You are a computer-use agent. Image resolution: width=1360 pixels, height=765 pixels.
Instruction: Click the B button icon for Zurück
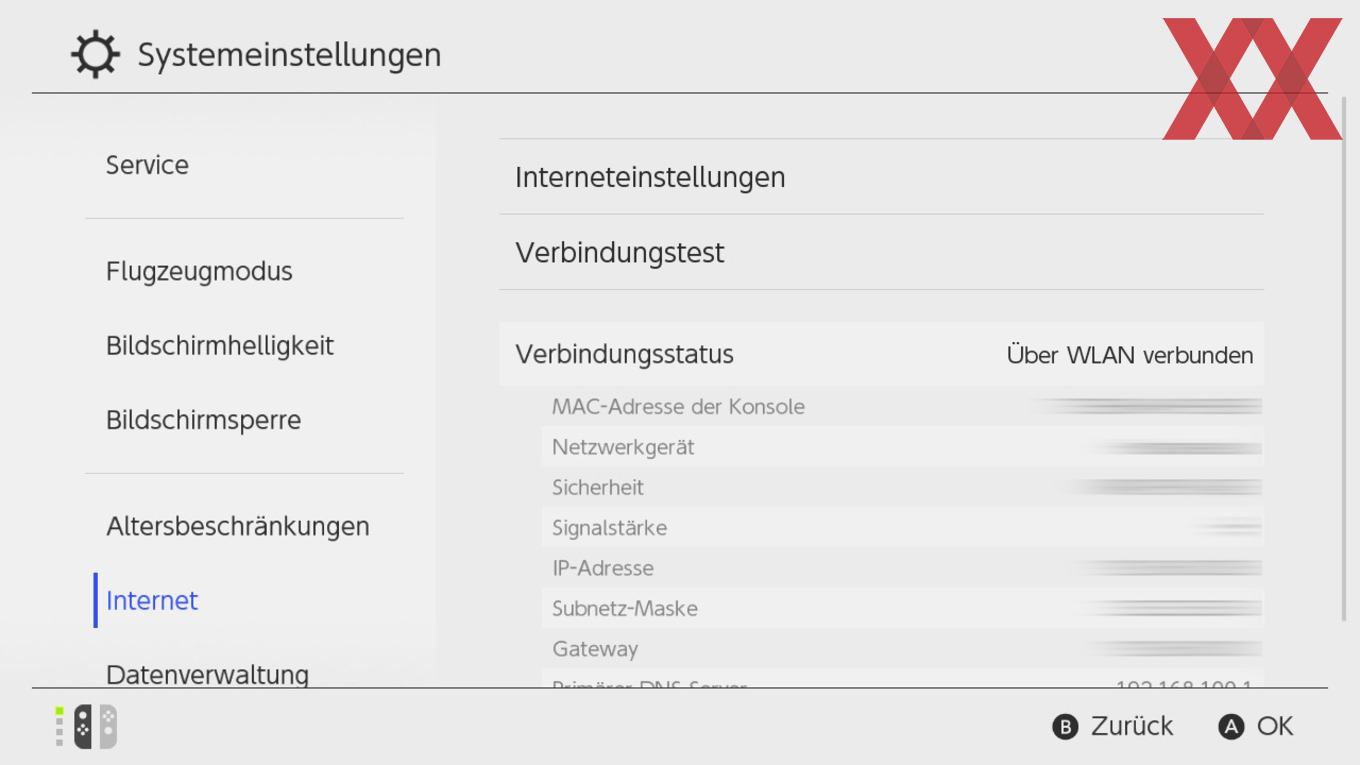click(1066, 727)
